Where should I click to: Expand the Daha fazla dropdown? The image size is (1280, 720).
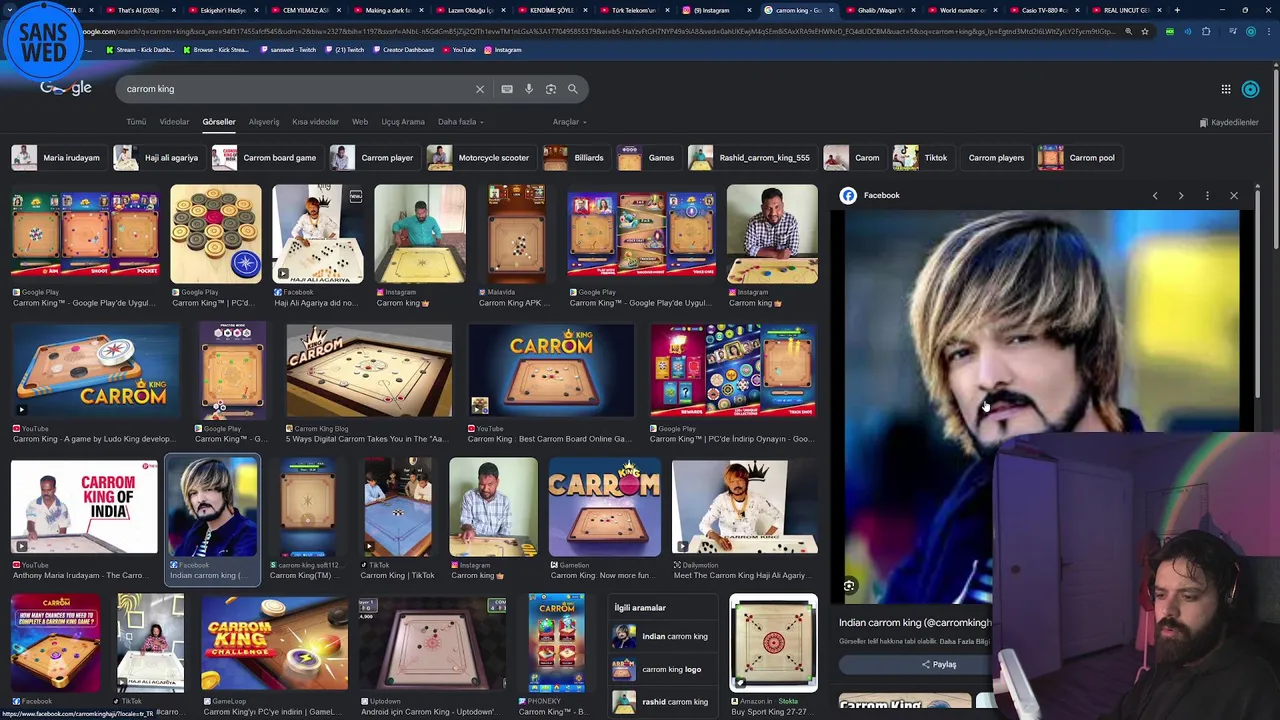(460, 122)
